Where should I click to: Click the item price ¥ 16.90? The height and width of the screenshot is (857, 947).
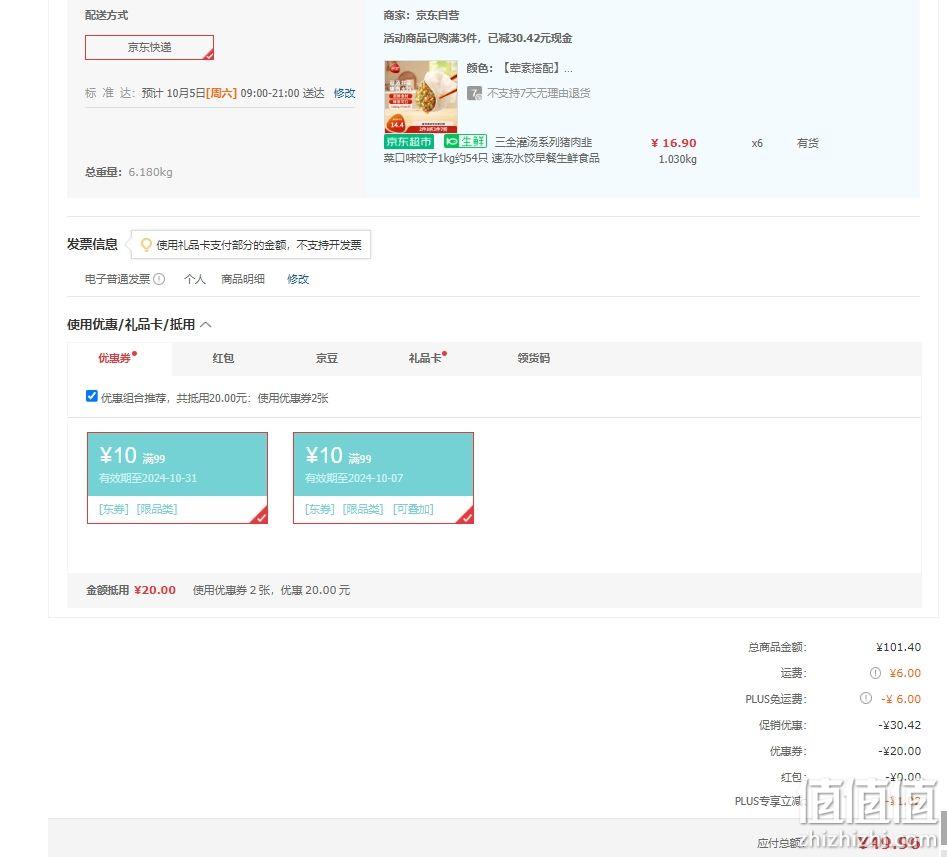click(673, 143)
